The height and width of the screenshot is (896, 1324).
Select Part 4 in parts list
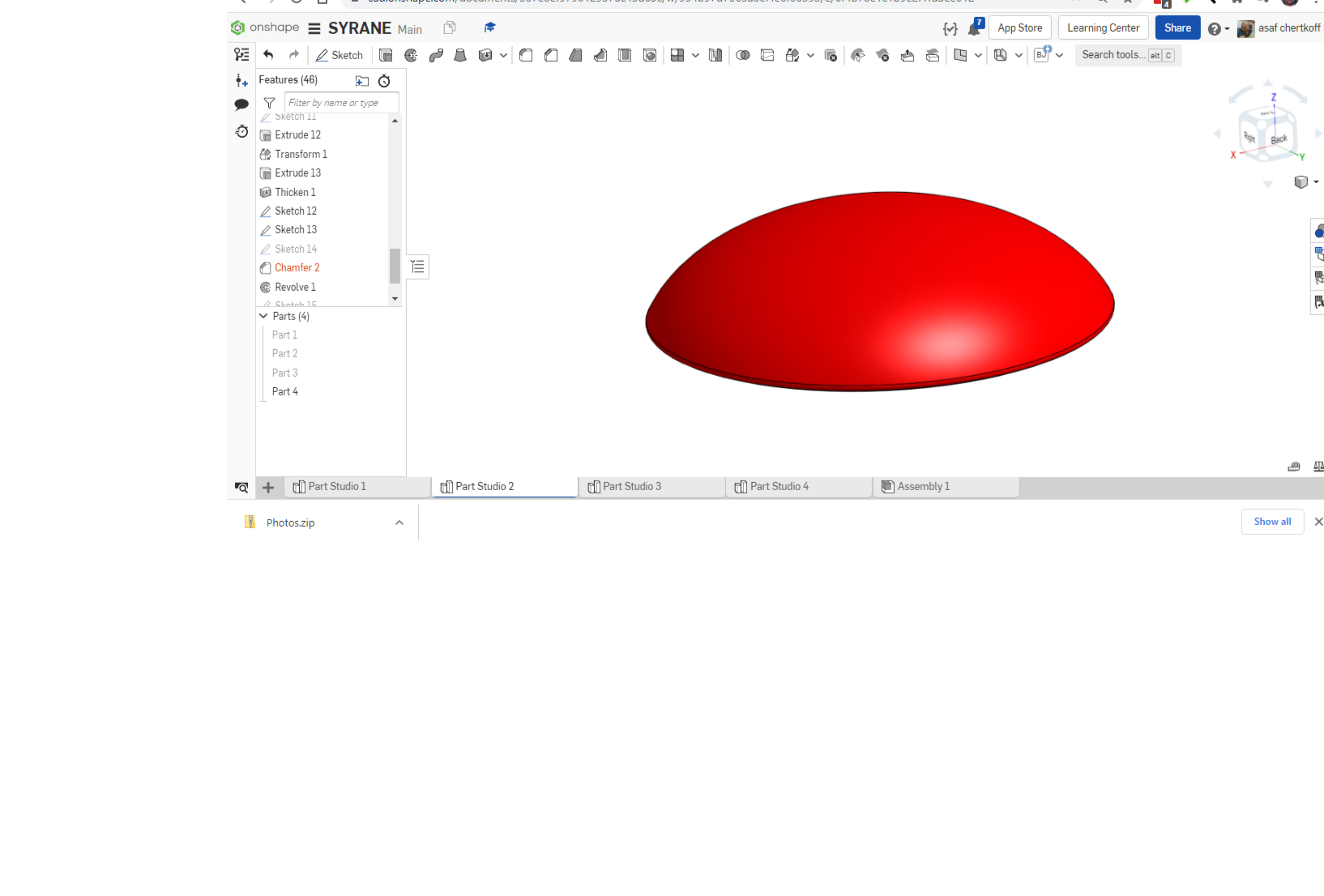click(284, 392)
